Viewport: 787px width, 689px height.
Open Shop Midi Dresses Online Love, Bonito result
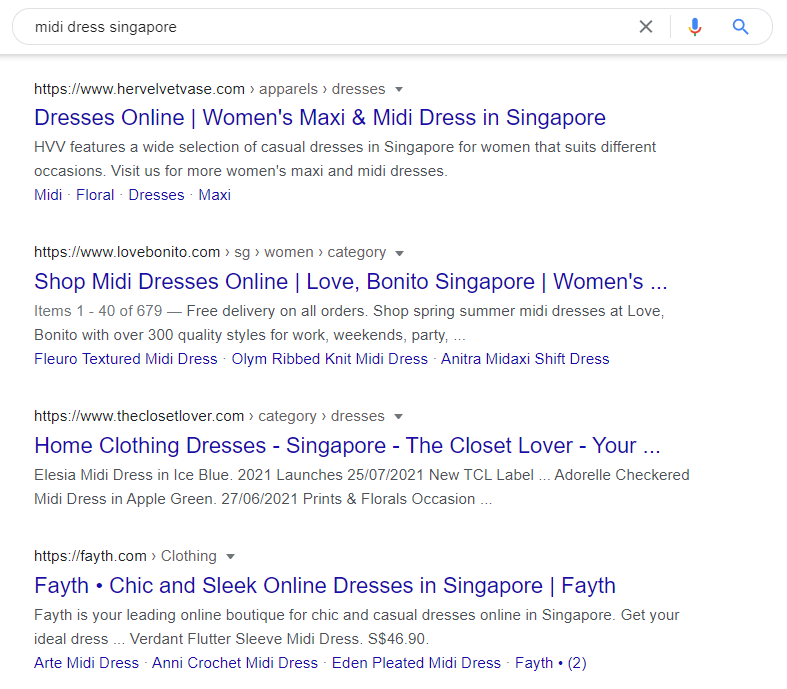point(351,282)
